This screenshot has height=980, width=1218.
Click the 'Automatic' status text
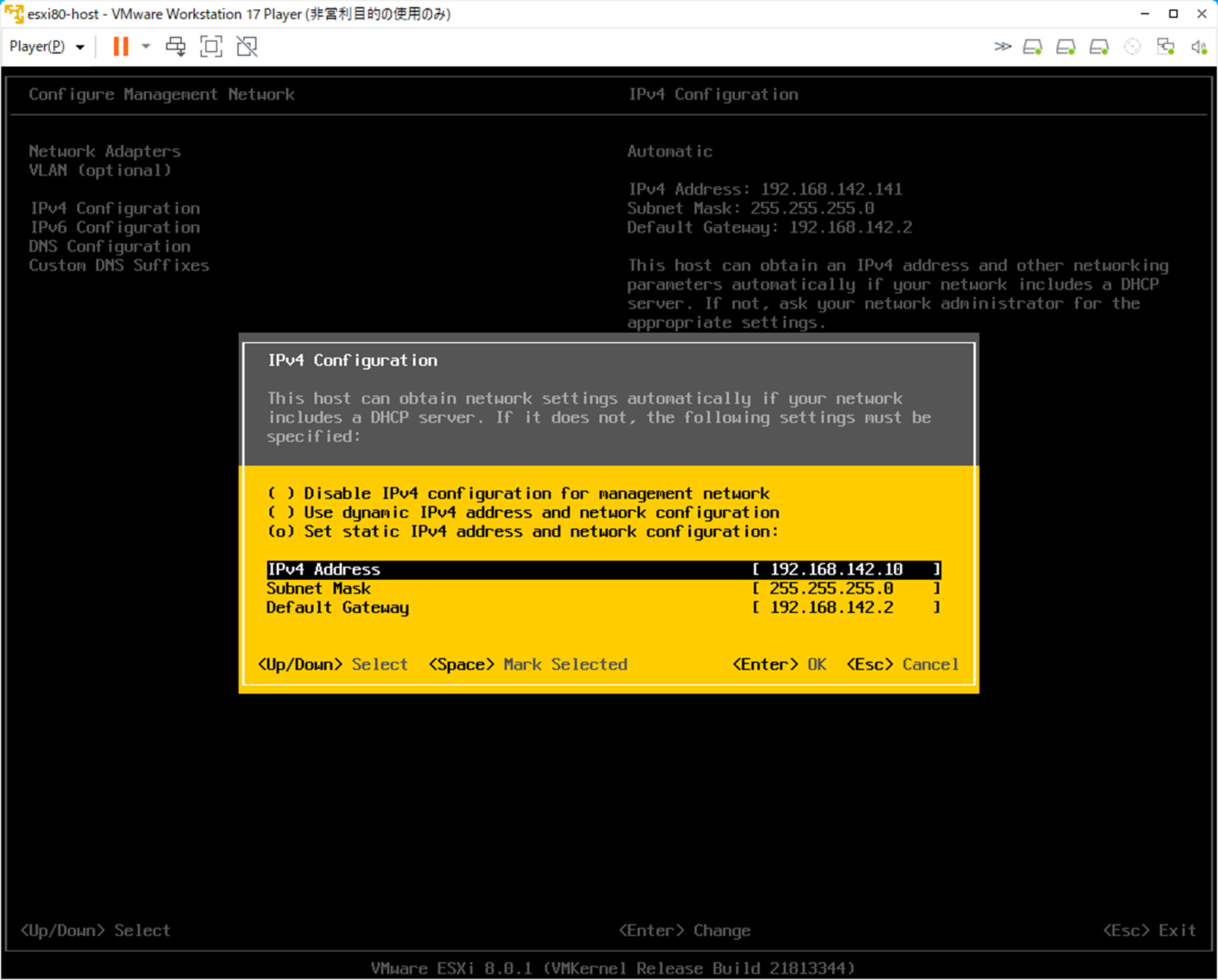[670, 151]
